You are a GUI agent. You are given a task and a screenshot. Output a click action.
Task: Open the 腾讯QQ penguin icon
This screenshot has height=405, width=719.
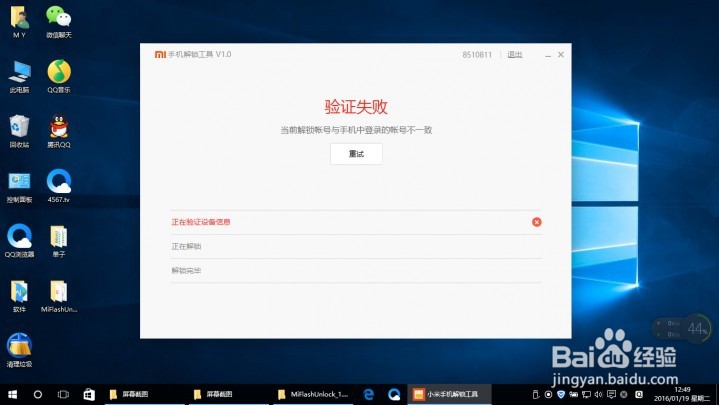click(x=59, y=132)
